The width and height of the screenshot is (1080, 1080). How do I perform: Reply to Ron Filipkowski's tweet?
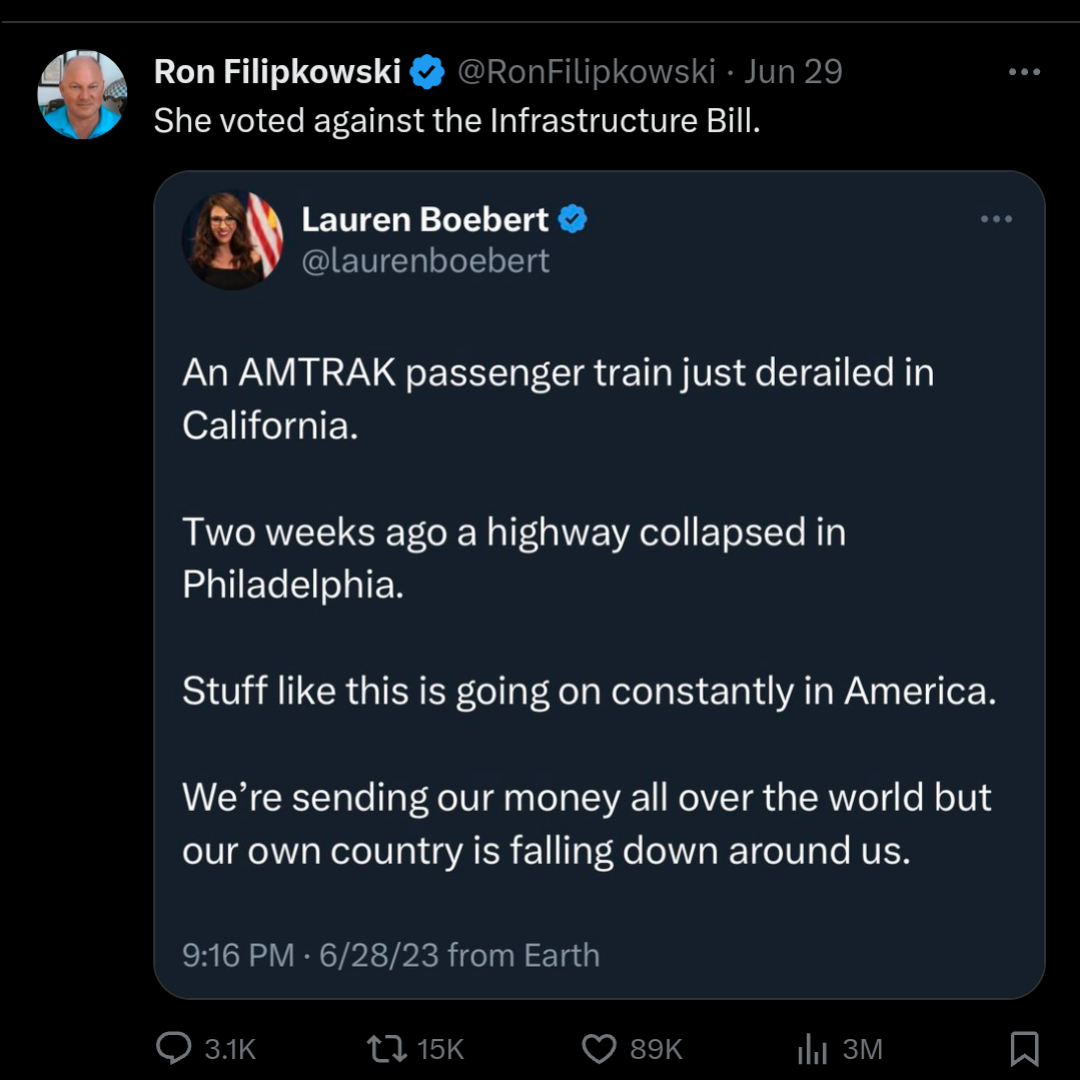pyautogui.click(x=176, y=1048)
